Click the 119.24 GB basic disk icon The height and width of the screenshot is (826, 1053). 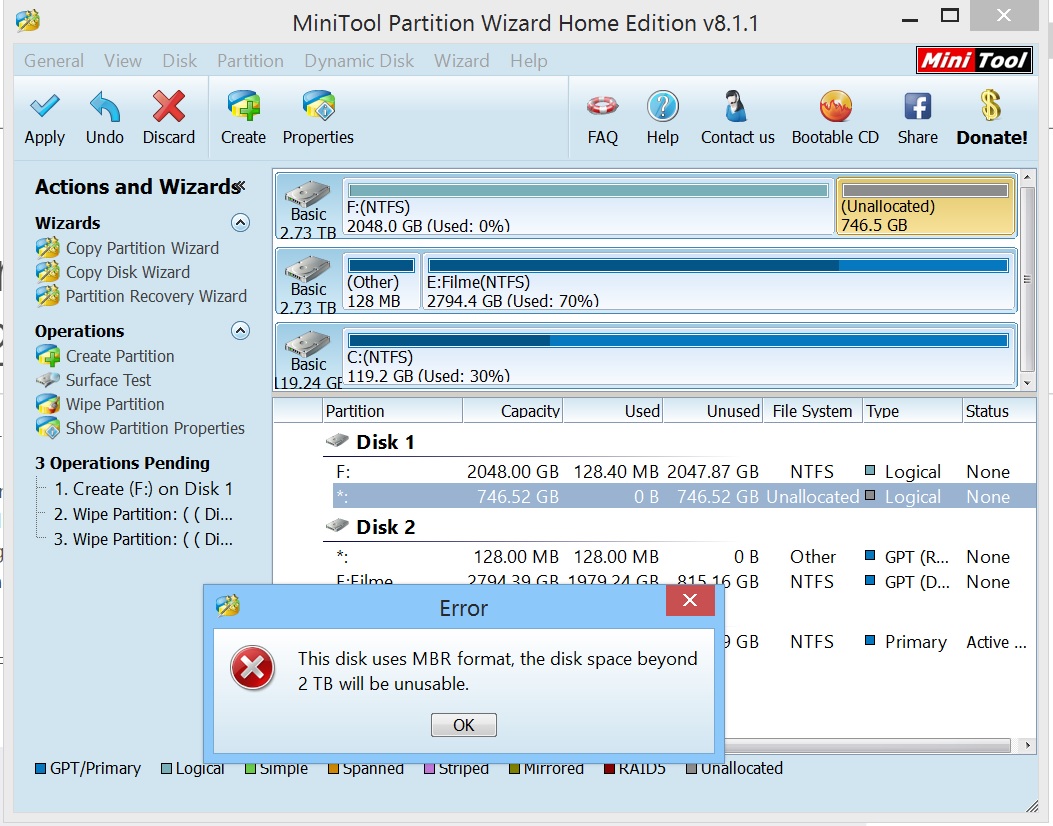pos(308,345)
